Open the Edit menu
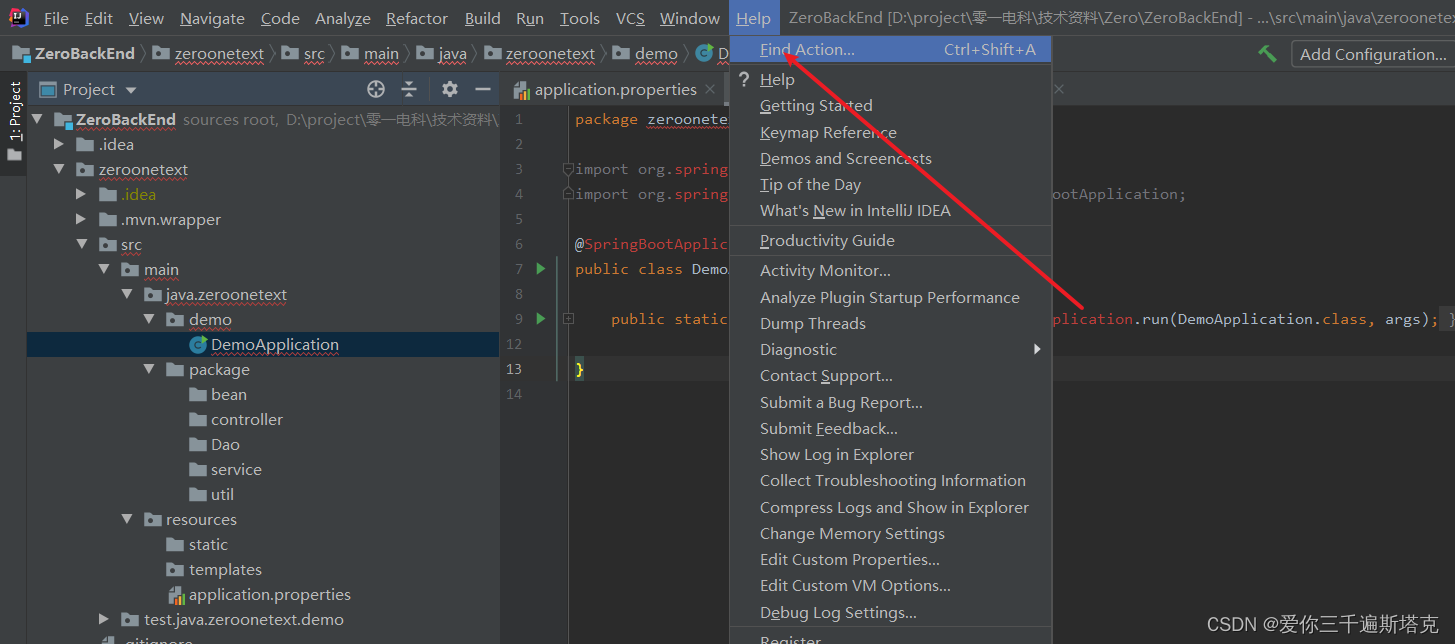This screenshot has width=1455, height=644. (x=99, y=18)
